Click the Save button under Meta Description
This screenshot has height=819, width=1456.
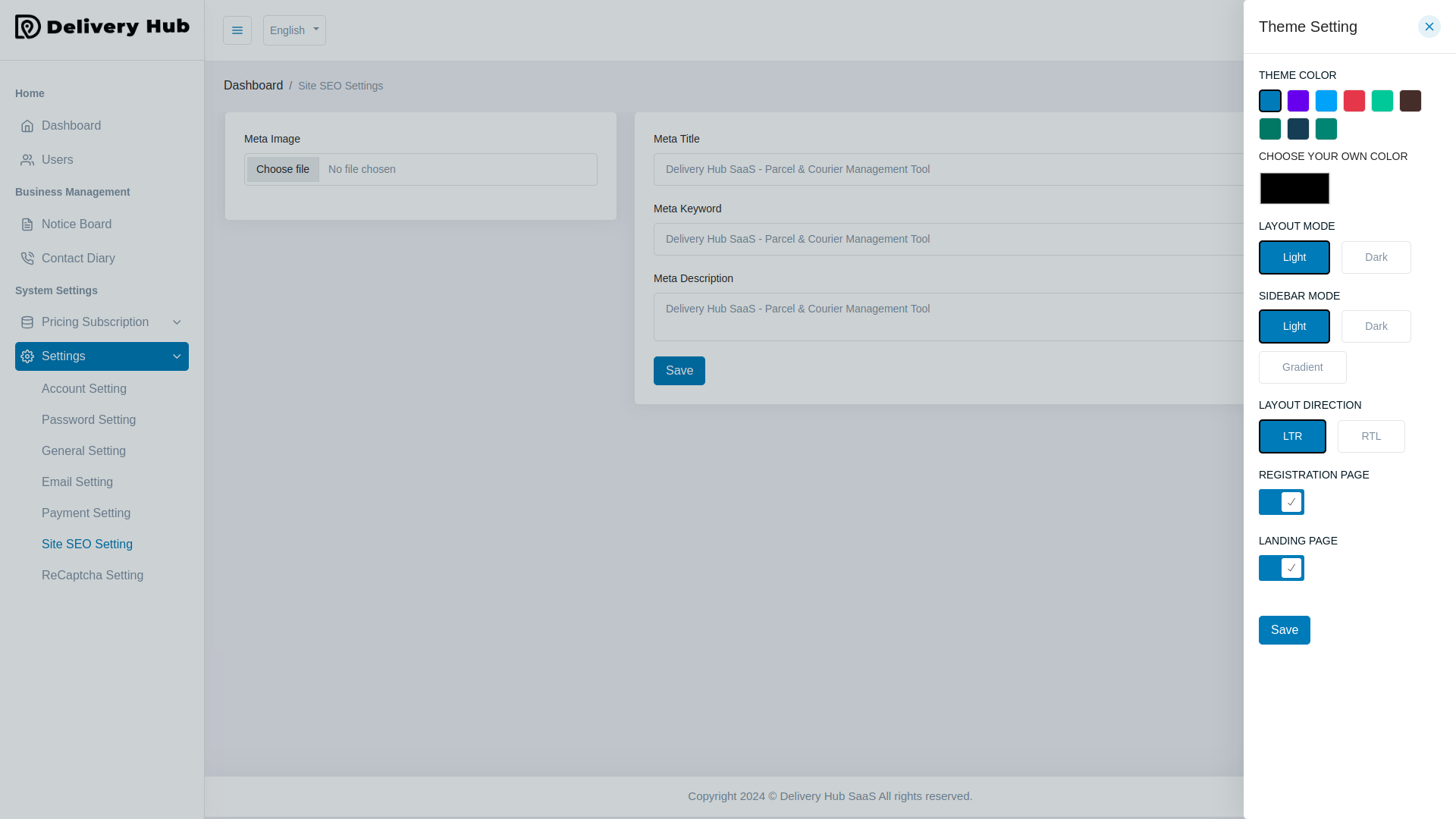[679, 370]
